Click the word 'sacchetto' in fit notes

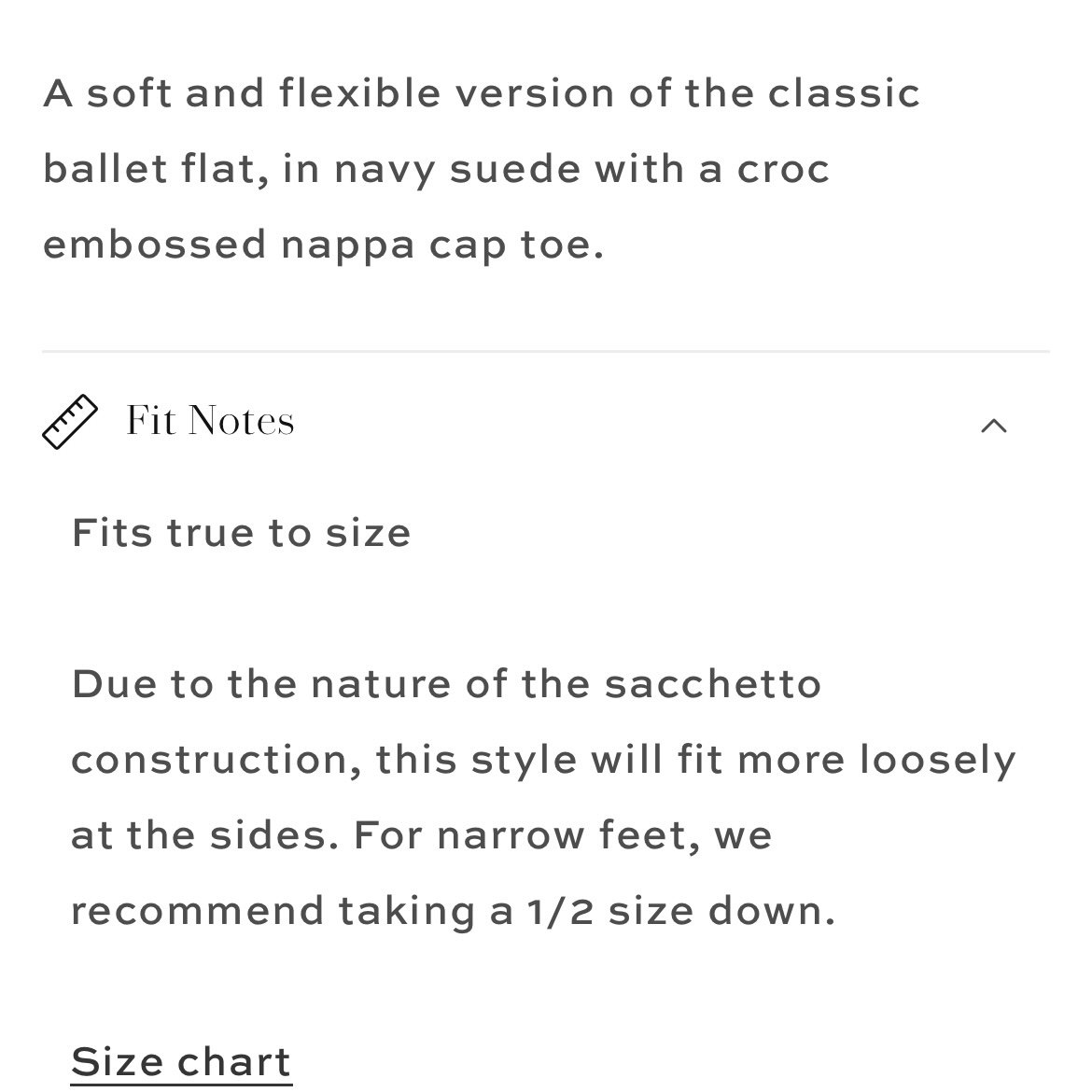713,684
